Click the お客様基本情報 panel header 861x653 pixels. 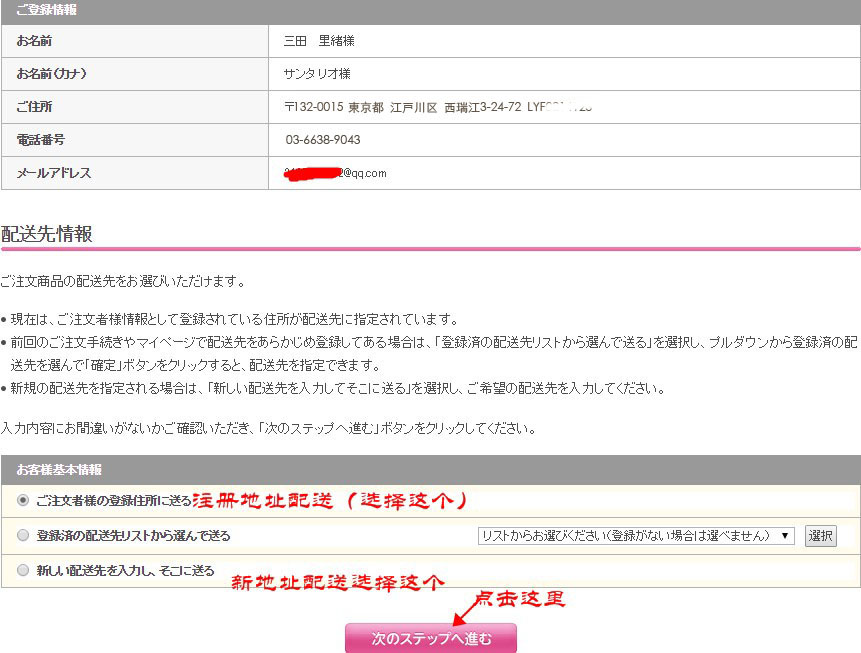pyautogui.click(x=59, y=469)
